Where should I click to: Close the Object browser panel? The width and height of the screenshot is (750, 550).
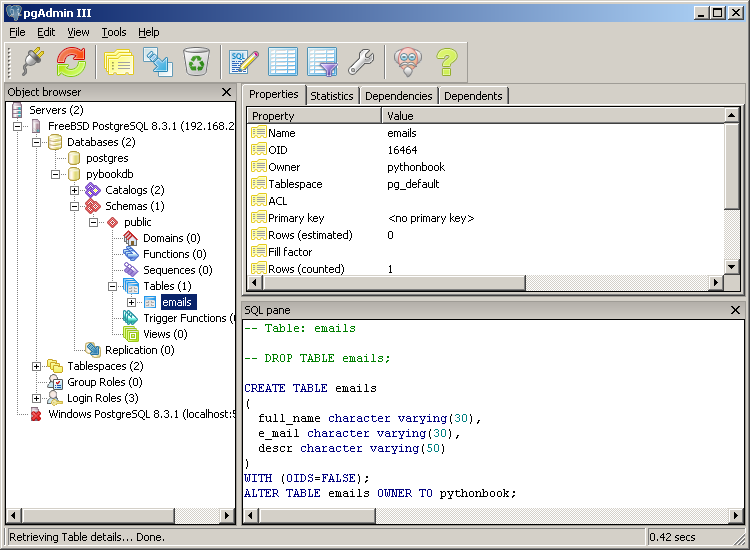pos(227,92)
